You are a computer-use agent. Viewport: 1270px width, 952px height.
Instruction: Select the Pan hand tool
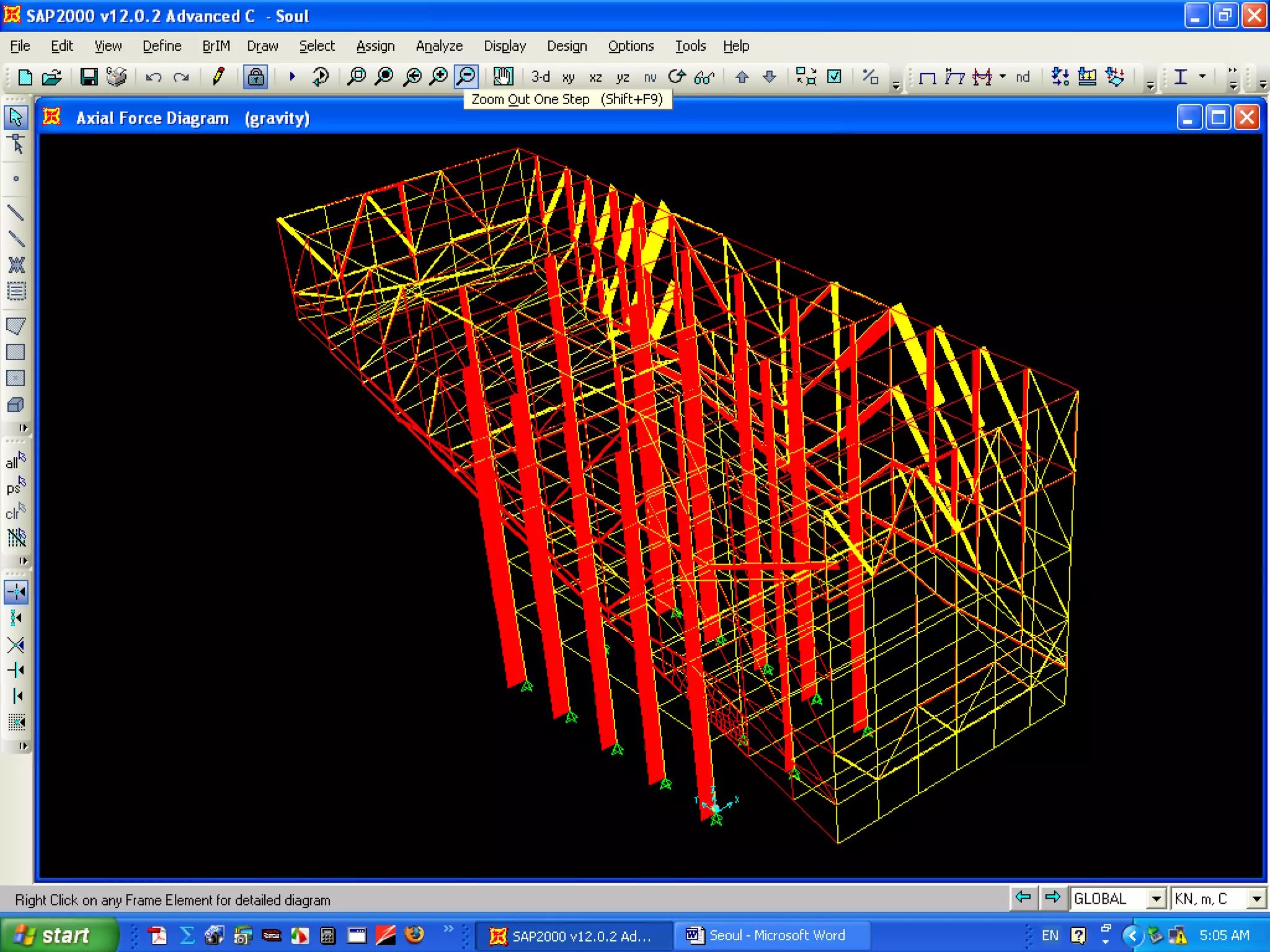click(x=502, y=77)
